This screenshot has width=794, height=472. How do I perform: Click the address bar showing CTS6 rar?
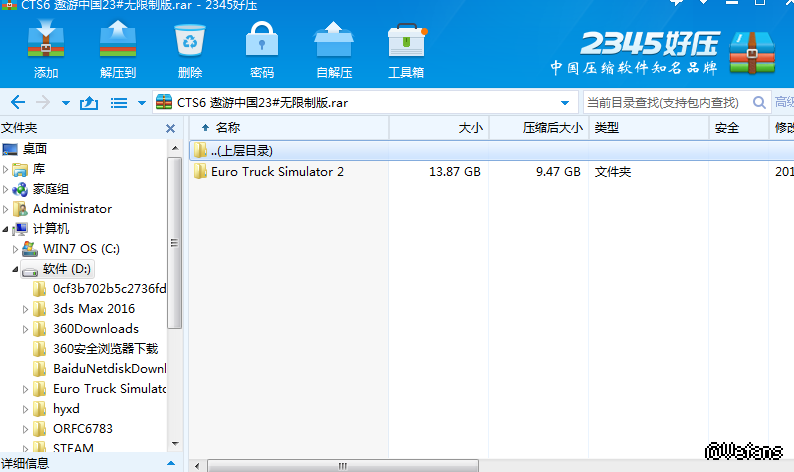(365, 103)
